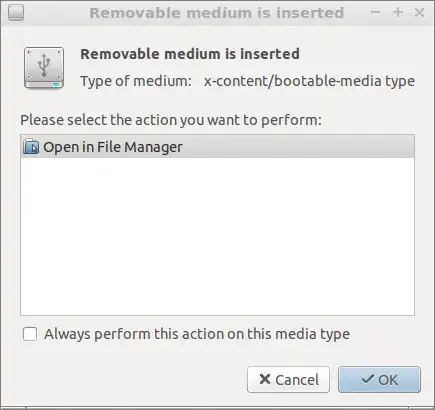Minimize the dialog window
Viewport: 435px width, 410px height.
pos(375,13)
